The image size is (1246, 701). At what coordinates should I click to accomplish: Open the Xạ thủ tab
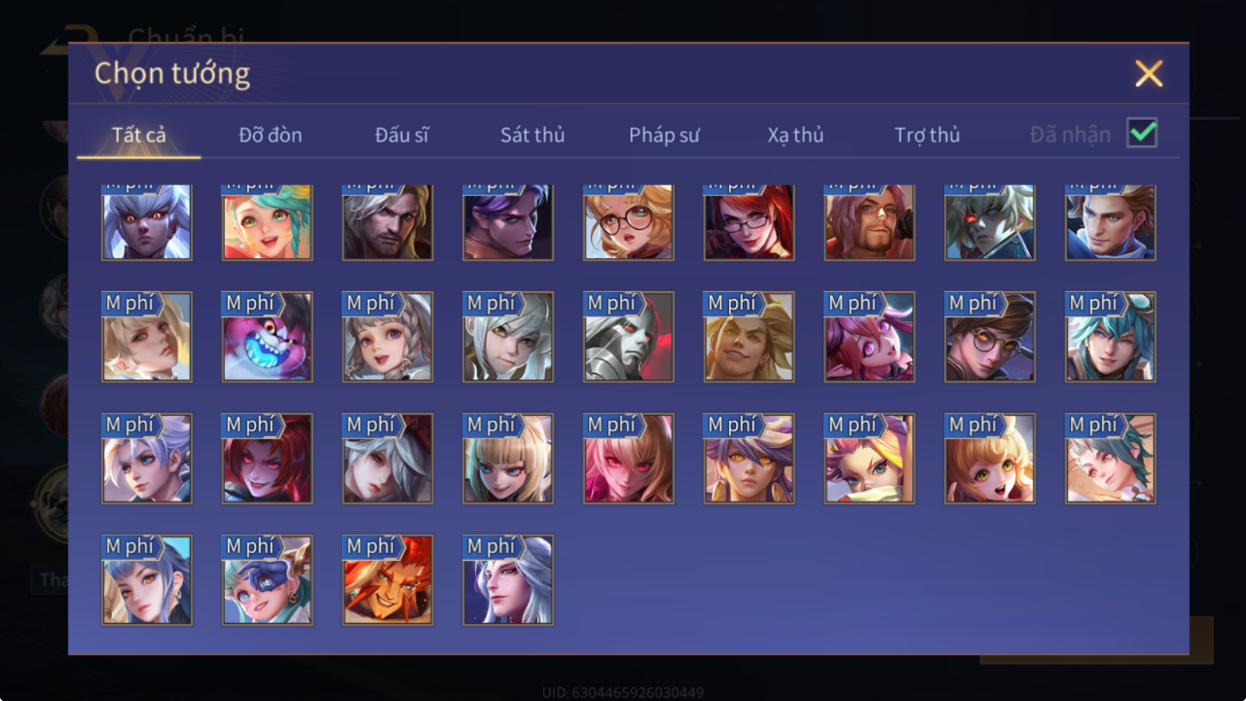[796, 135]
